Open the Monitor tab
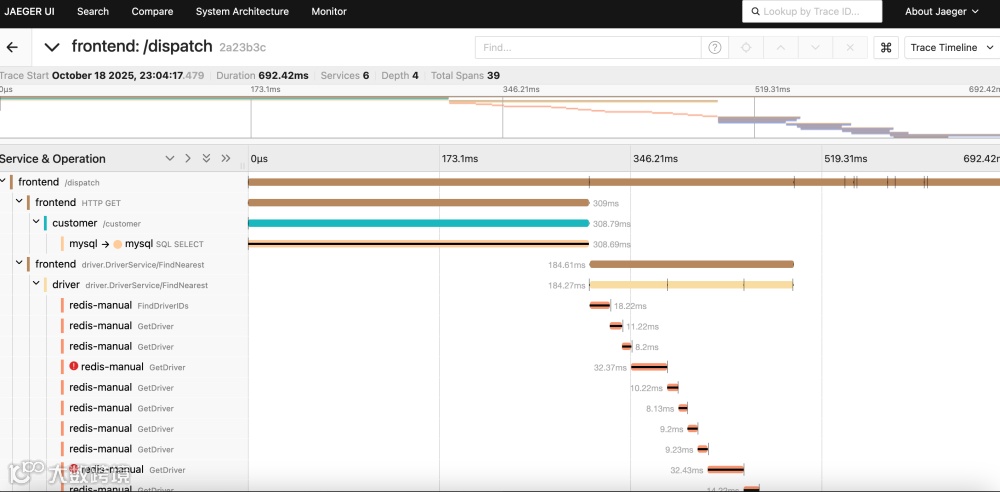 (329, 11)
